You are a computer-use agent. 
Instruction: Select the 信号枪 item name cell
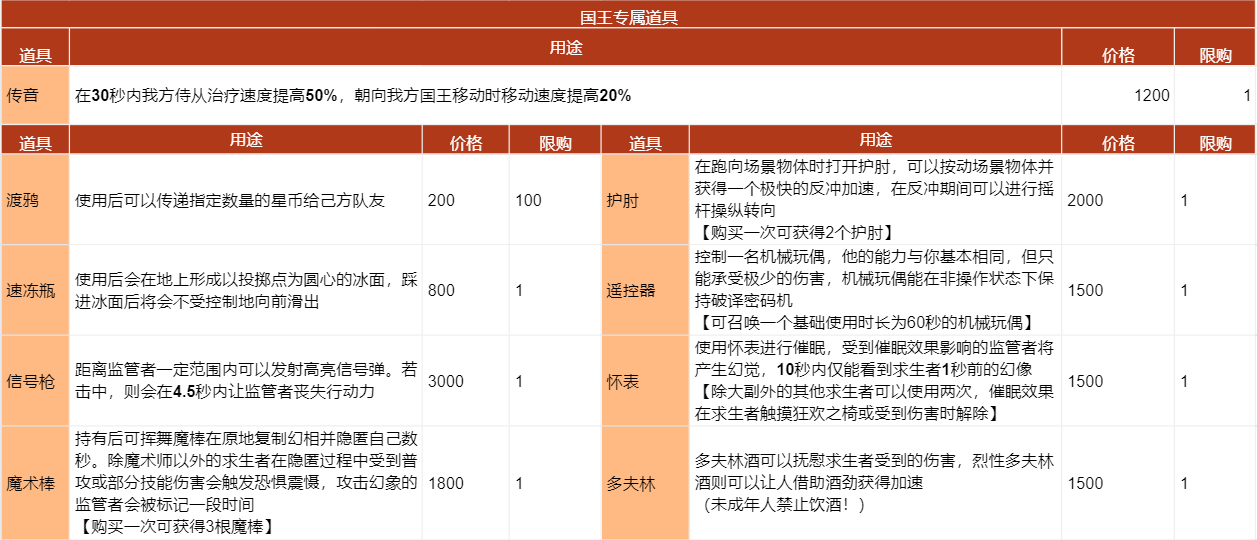click(35, 381)
